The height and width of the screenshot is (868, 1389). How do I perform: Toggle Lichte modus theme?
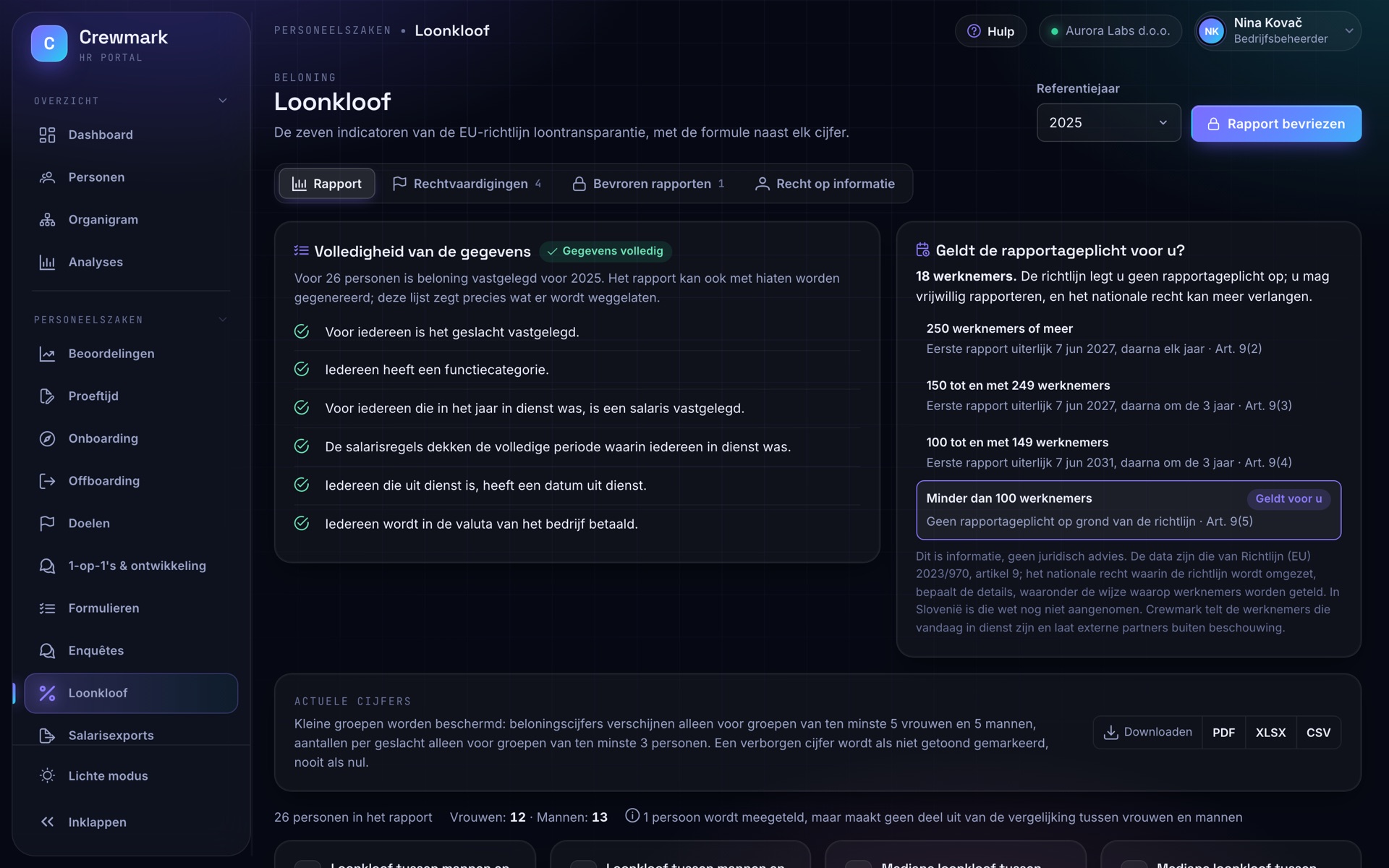click(131, 776)
